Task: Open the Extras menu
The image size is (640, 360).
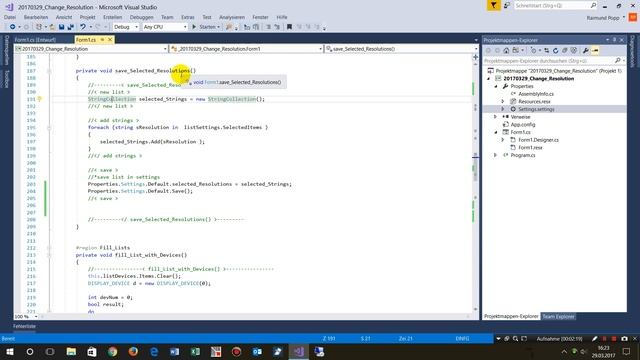Action: coord(188,17)
